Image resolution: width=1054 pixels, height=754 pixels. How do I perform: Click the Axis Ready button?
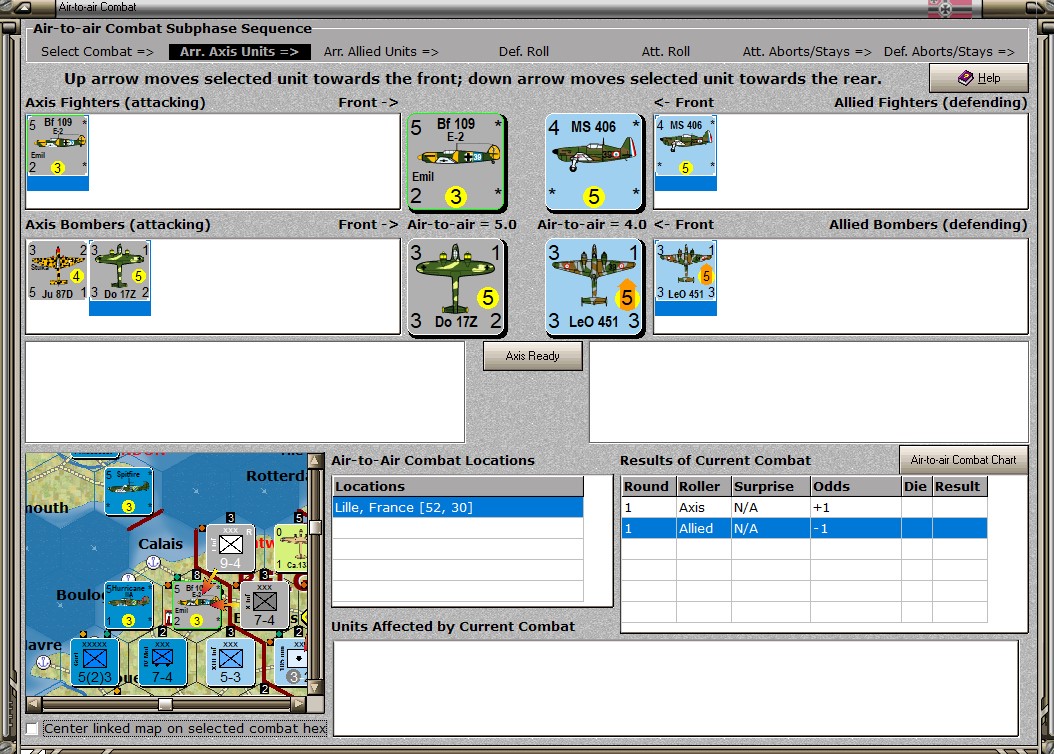coord(532,356)
